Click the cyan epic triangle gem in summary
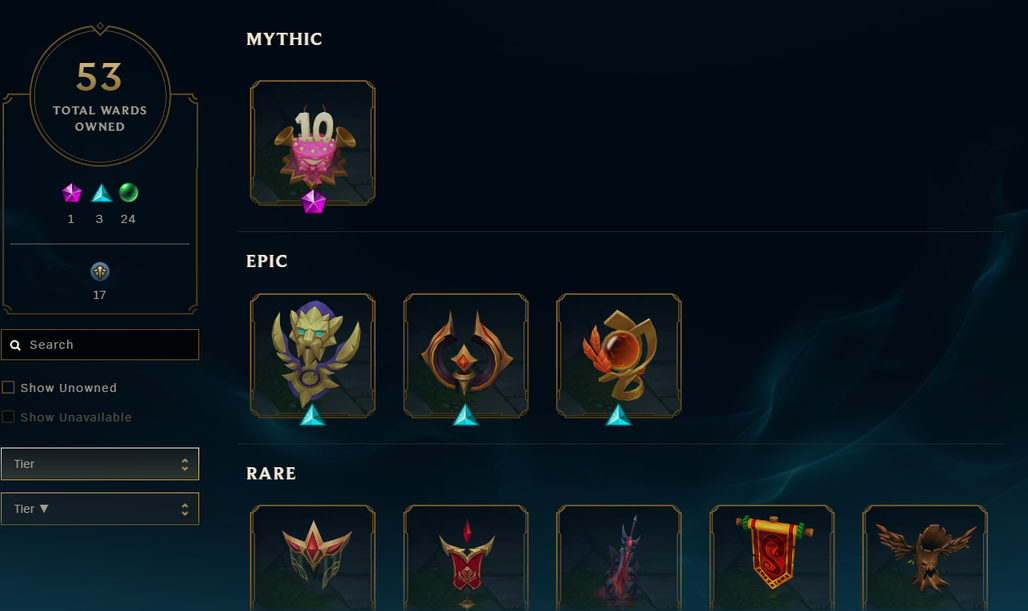 tap(101, 193)
